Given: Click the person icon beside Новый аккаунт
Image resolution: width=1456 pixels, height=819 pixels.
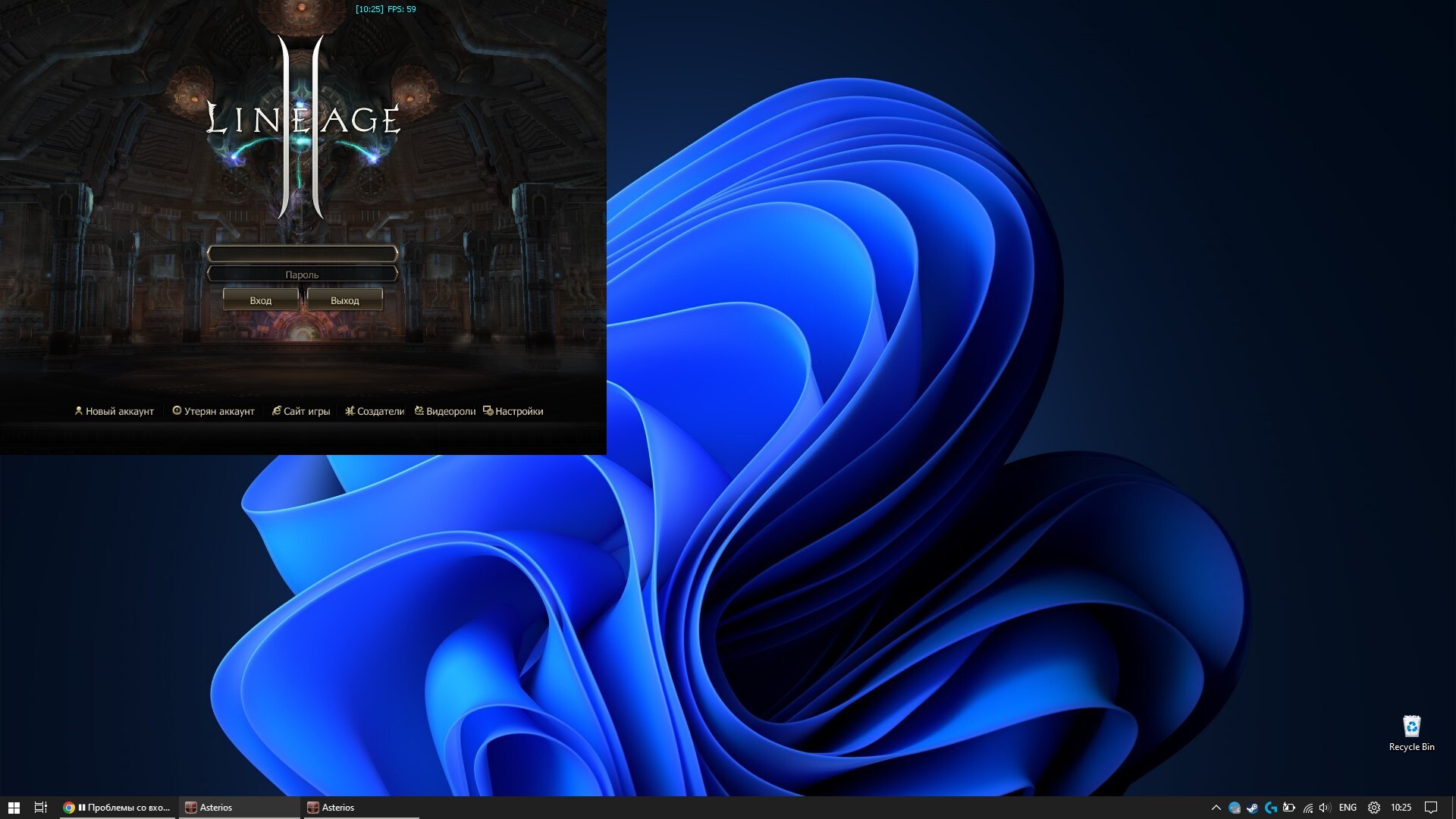Looking at the screenshot, I should (78, 410).
